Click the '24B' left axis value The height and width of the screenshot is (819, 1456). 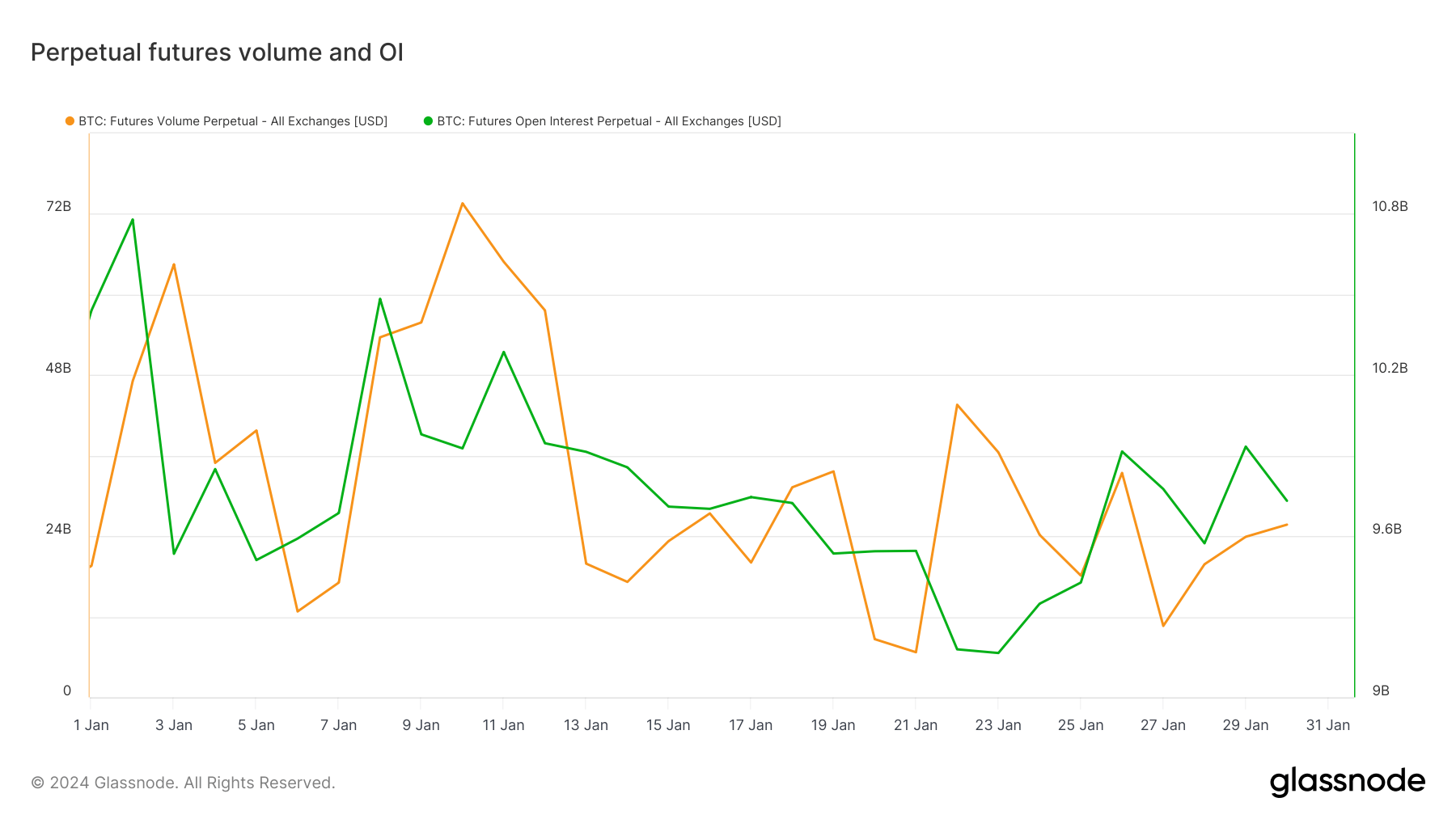click(58, 530)
